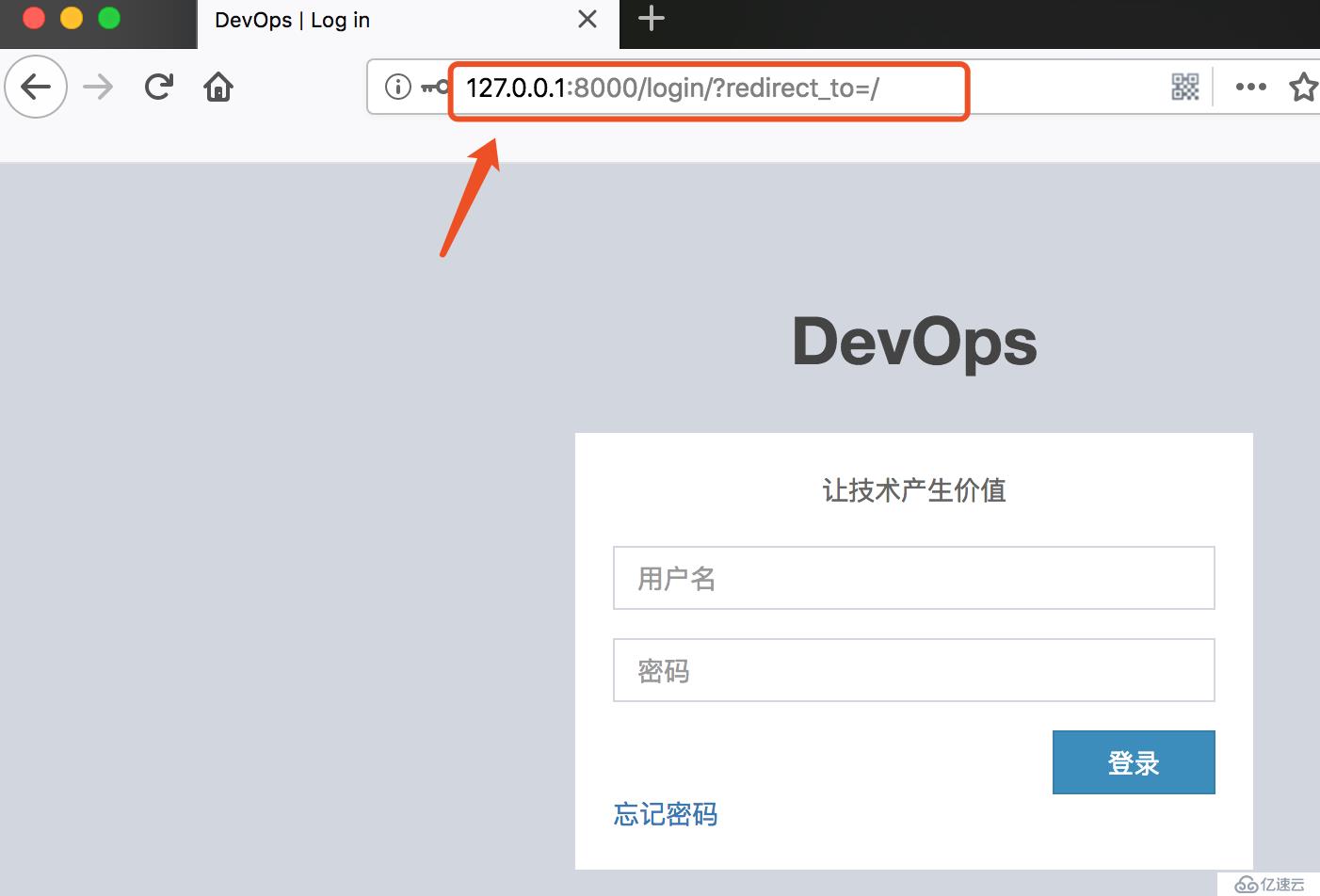Go to the browser home page
Image resolution: width=1320 pixels, height=896 pixels.
[x=218, y=87]
